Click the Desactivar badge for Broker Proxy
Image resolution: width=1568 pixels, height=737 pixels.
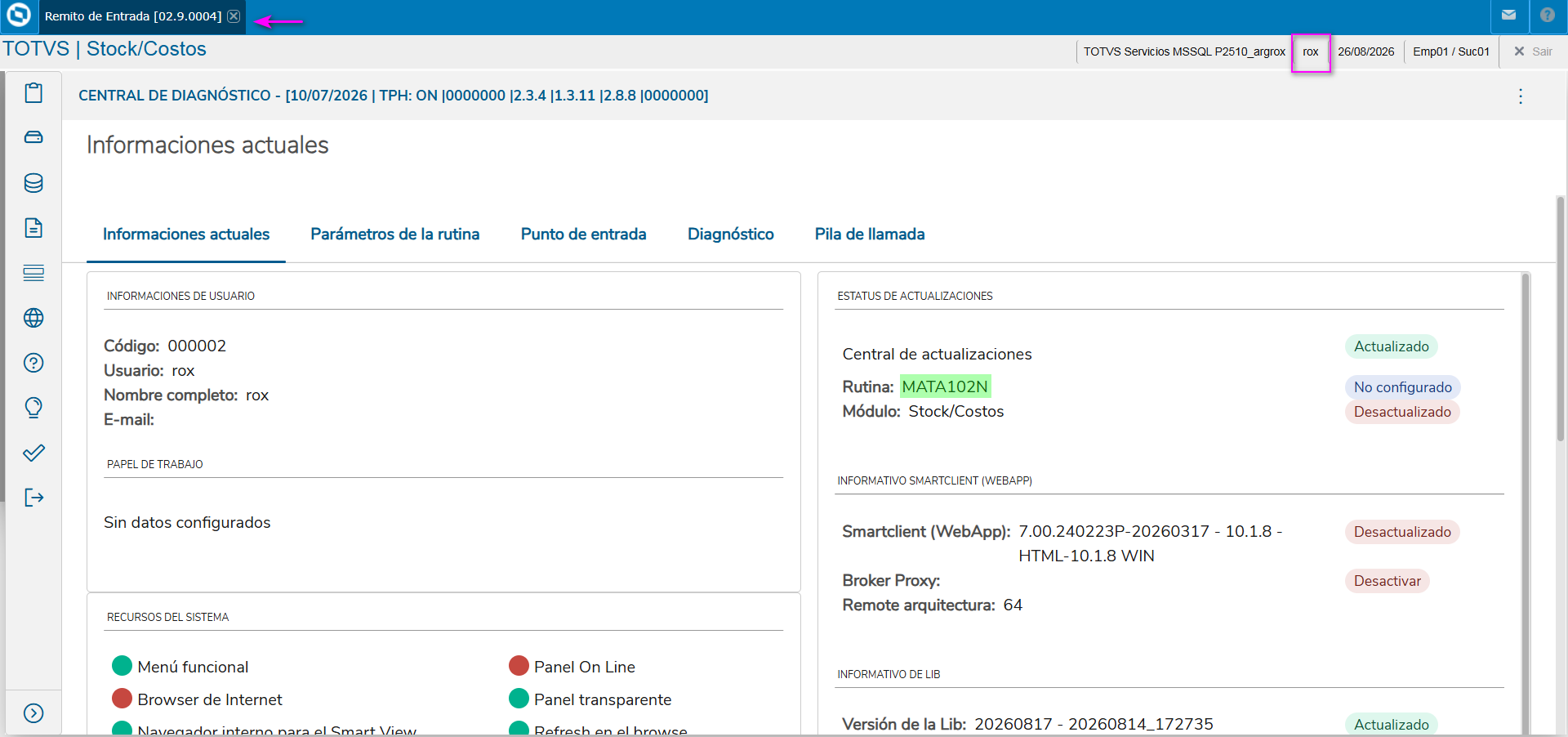(x=1388, y=581)
